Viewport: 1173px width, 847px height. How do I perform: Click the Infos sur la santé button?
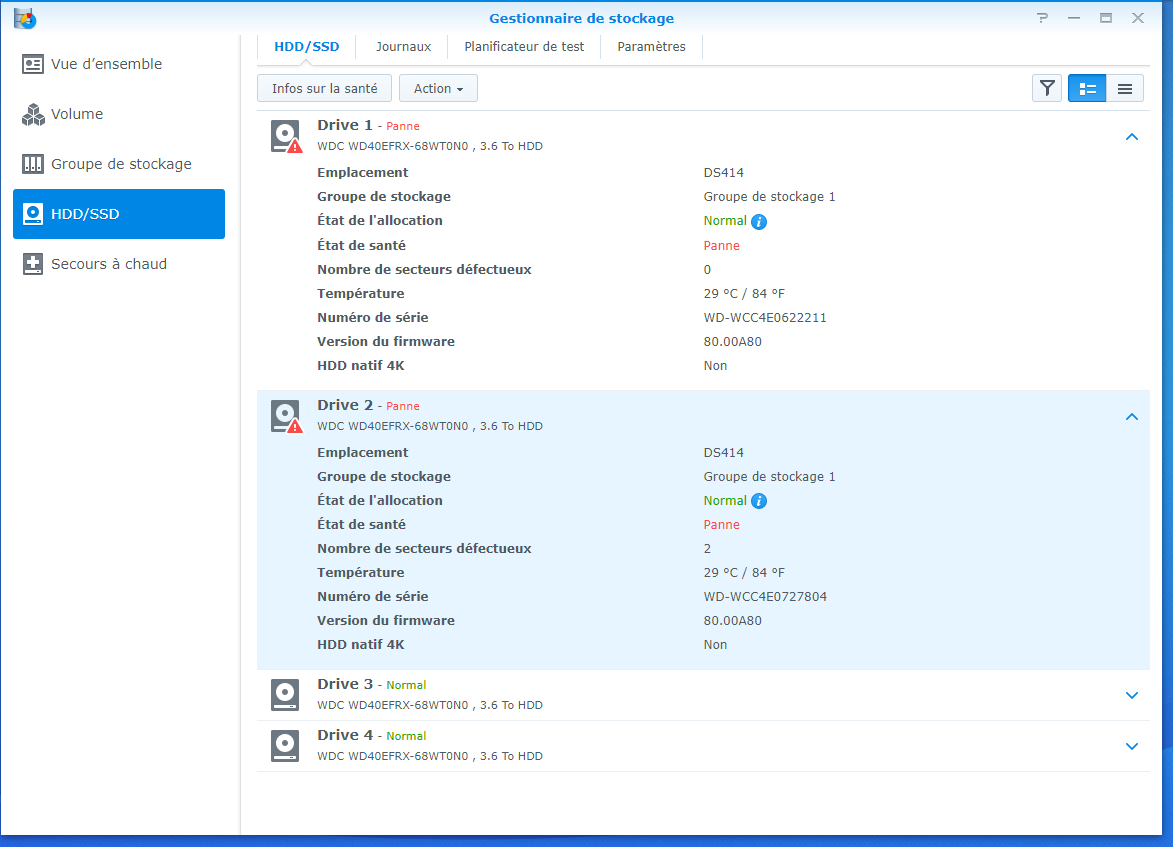coord(324,89)
